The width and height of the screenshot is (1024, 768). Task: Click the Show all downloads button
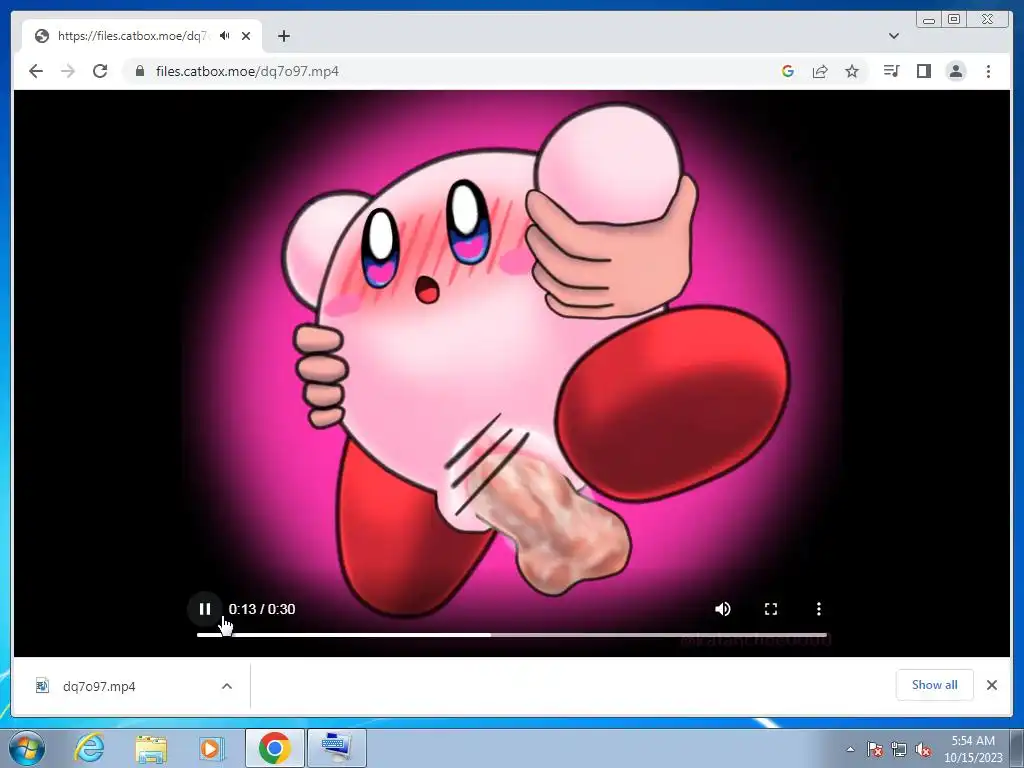(x=935, y=685)
